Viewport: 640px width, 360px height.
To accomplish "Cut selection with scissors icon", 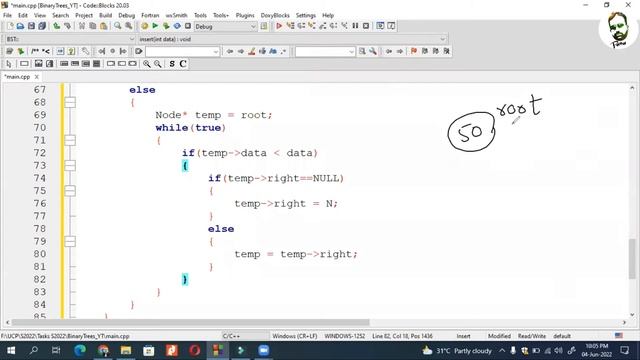I will (x=82, y=26).
